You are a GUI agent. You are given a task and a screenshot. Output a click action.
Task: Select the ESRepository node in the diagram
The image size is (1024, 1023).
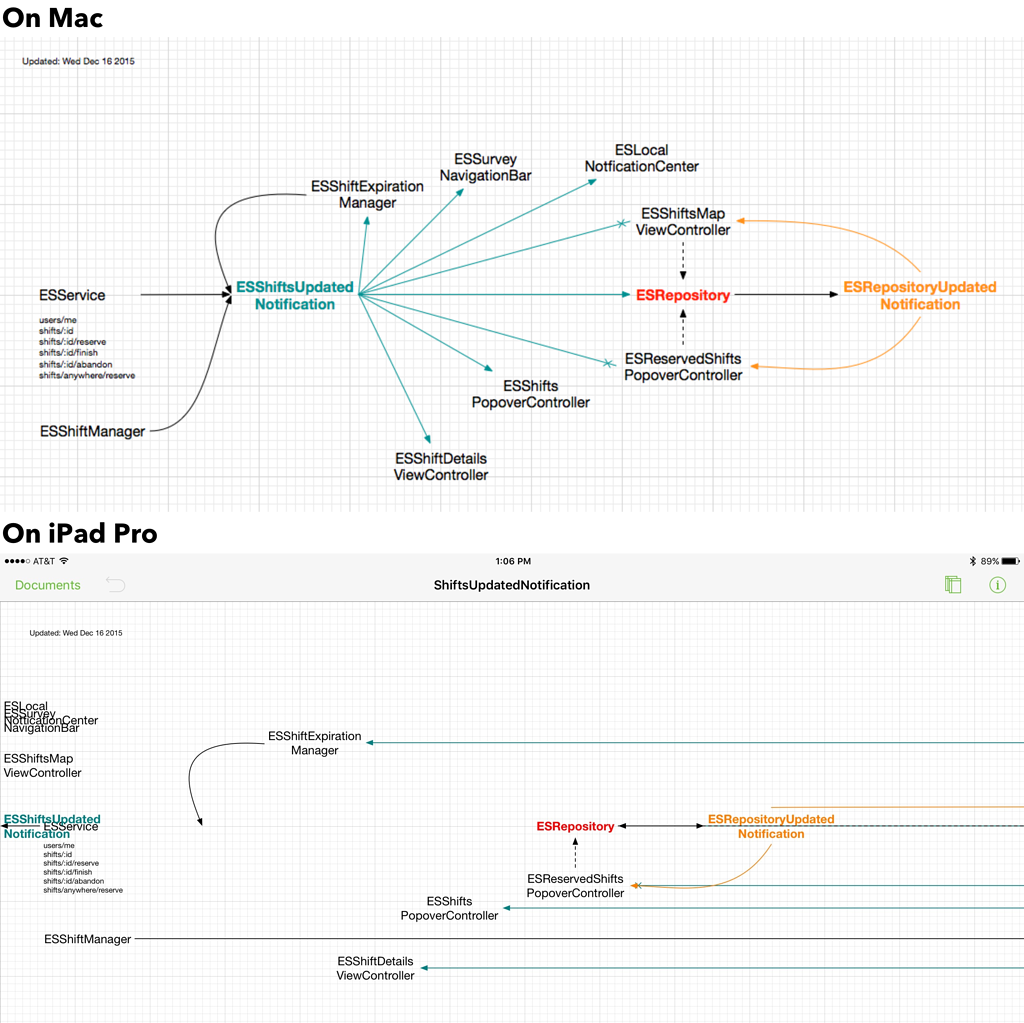tap(683, 295)
